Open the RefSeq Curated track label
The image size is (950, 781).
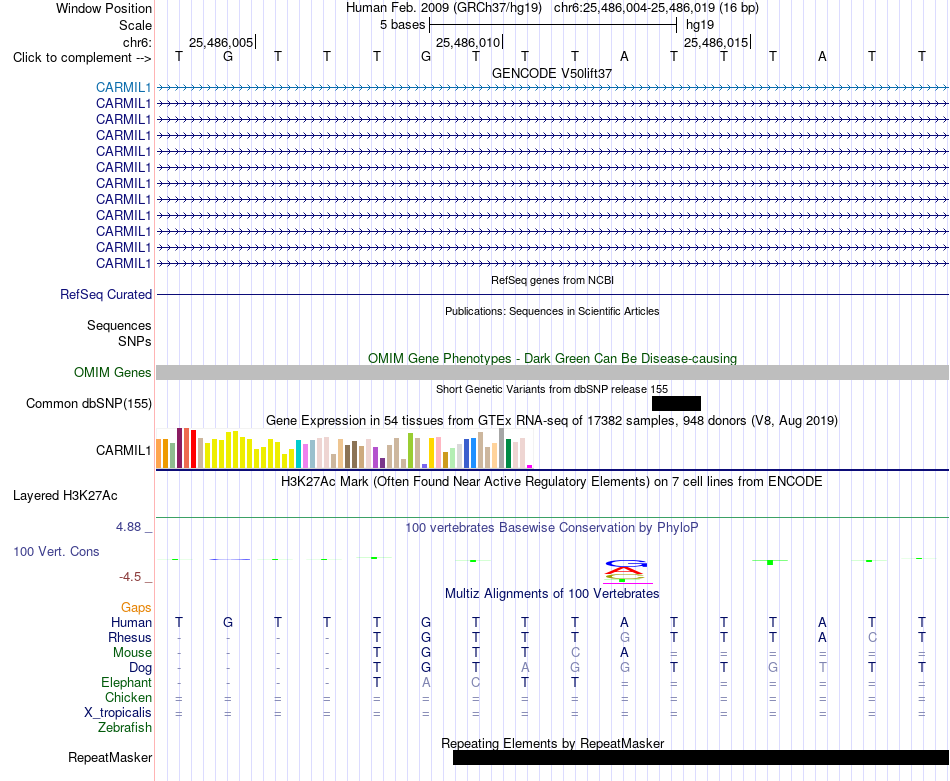105,294
